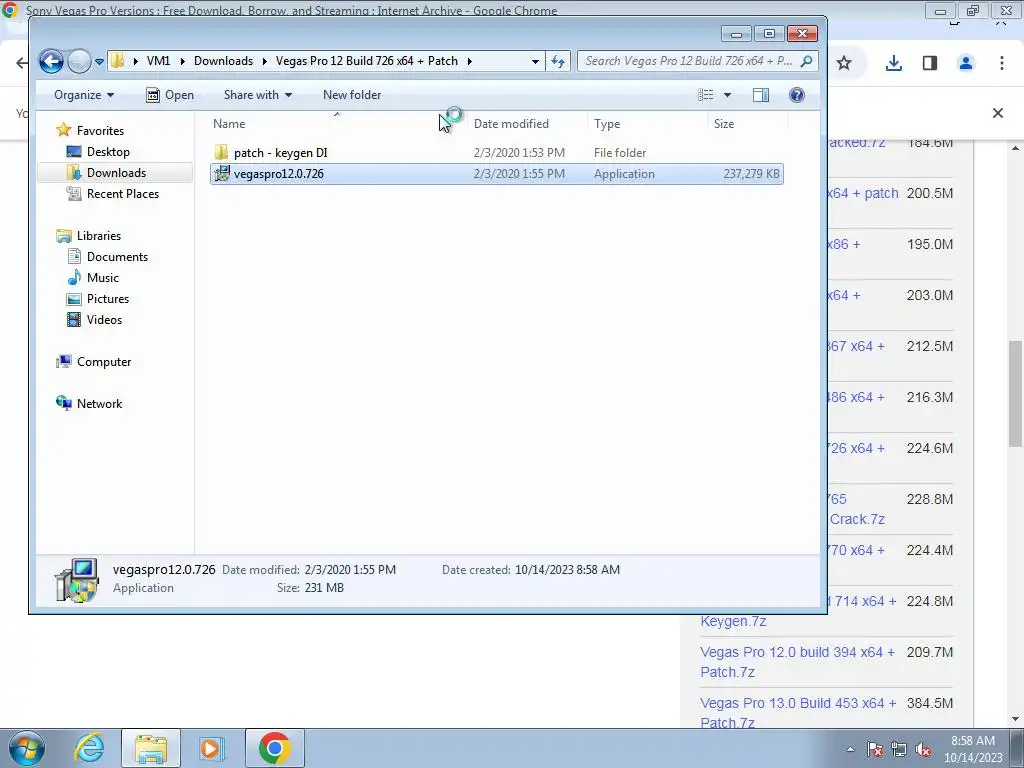Expand the address bar previous locations dropdown

(x=536, y=61)
